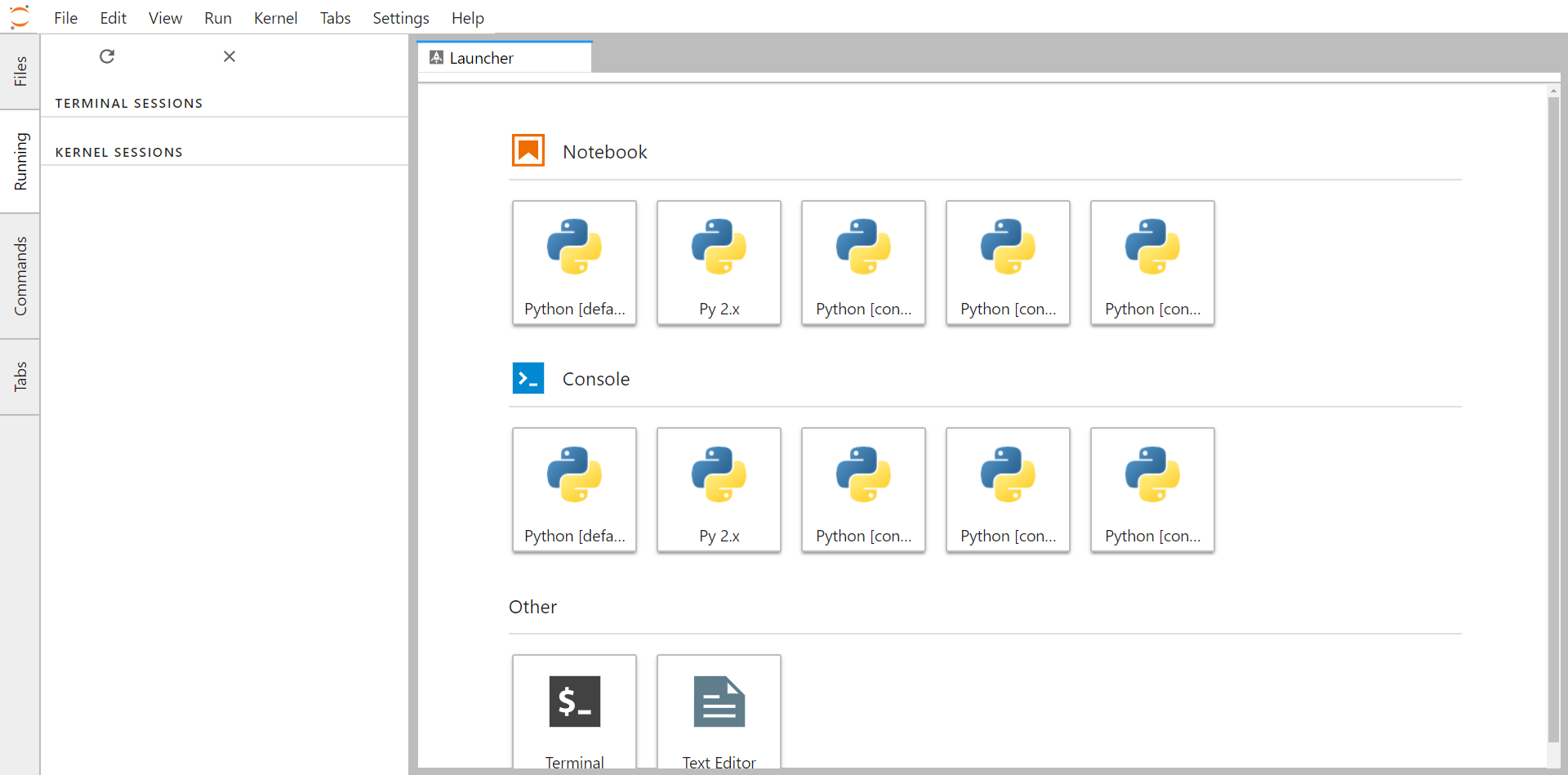Viewport: 1568px width, 775px height.
Task: Start Python [defa... console
Action: pyautogui.click(x=574, y=490)
